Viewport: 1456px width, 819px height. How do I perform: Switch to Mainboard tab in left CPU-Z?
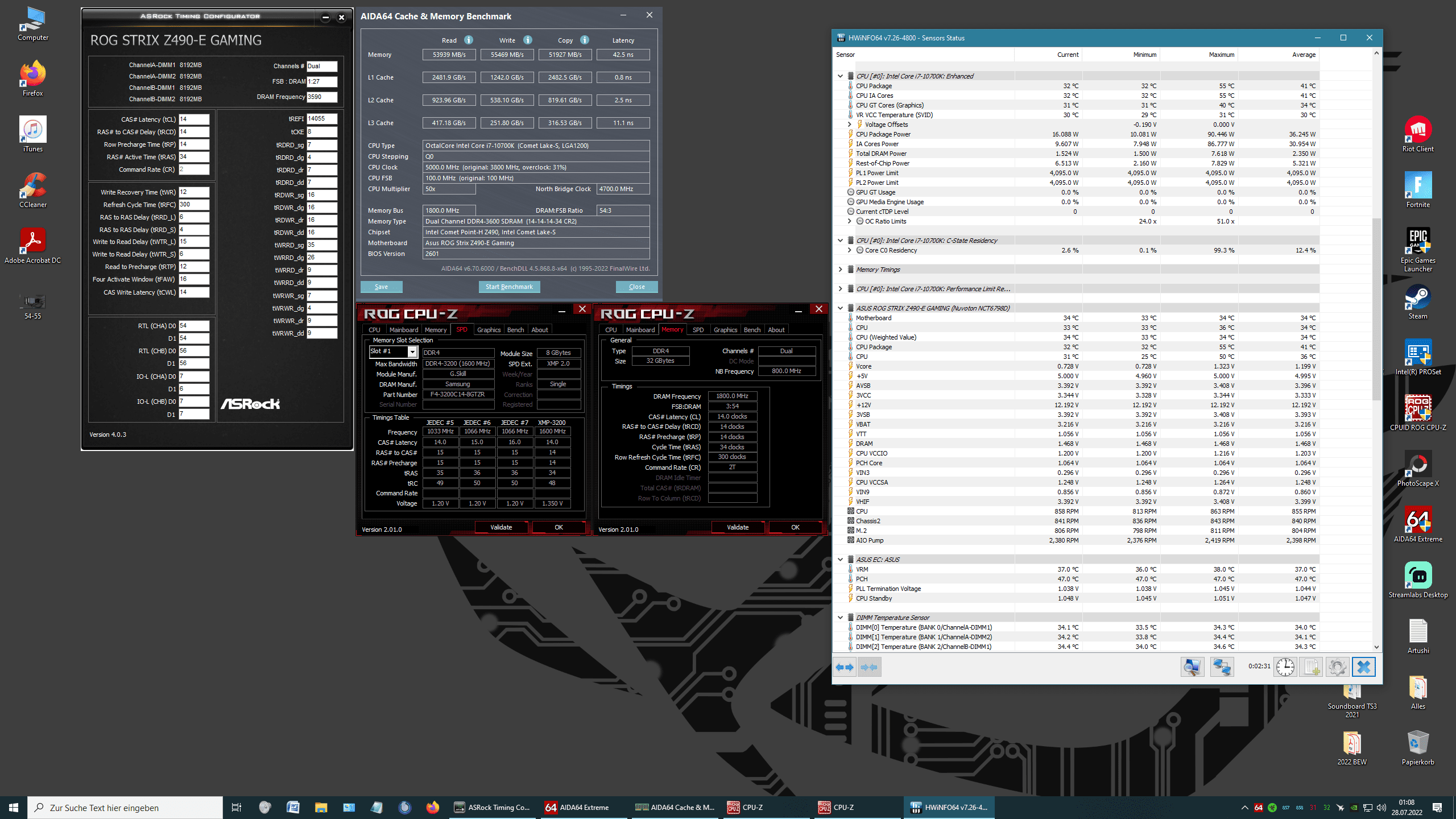403,330
